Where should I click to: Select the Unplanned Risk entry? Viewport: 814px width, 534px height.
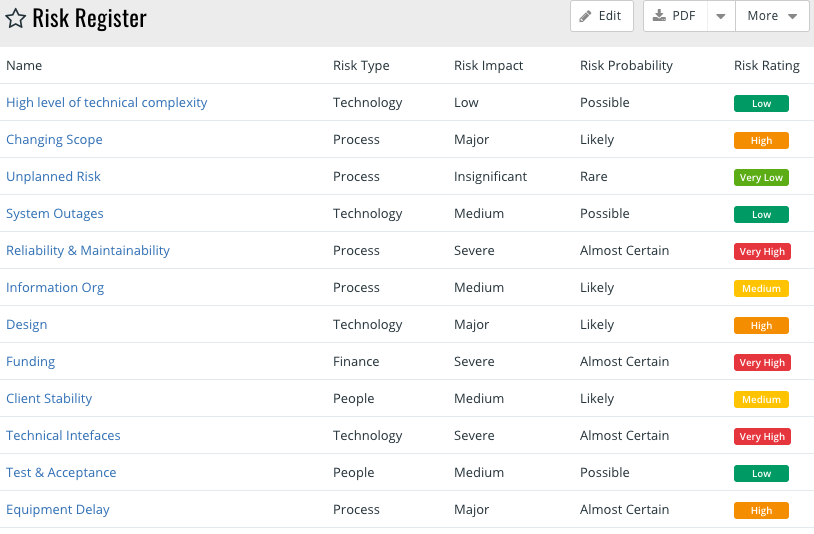coord(53,176)
